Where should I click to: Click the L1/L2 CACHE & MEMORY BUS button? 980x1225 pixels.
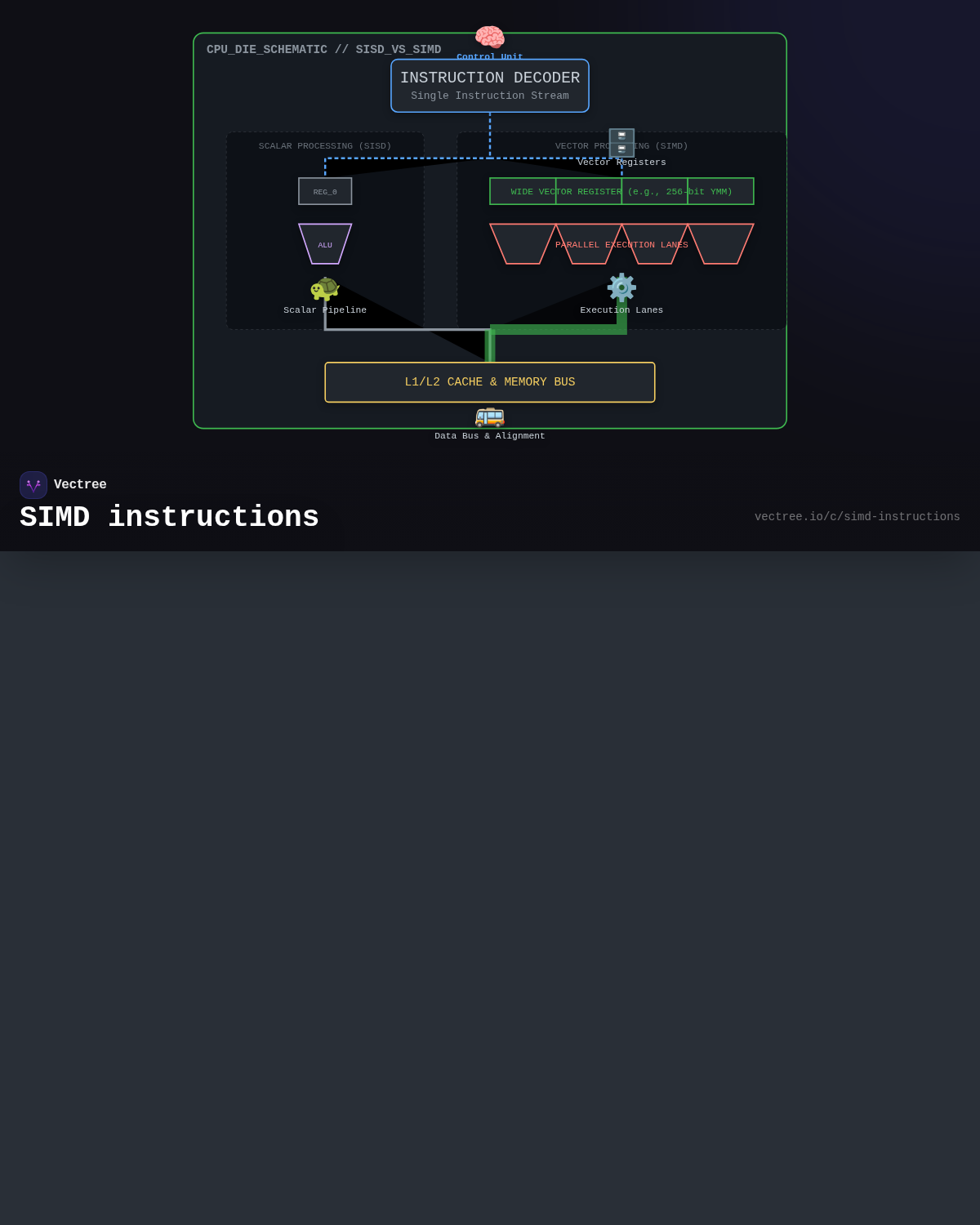490,381
